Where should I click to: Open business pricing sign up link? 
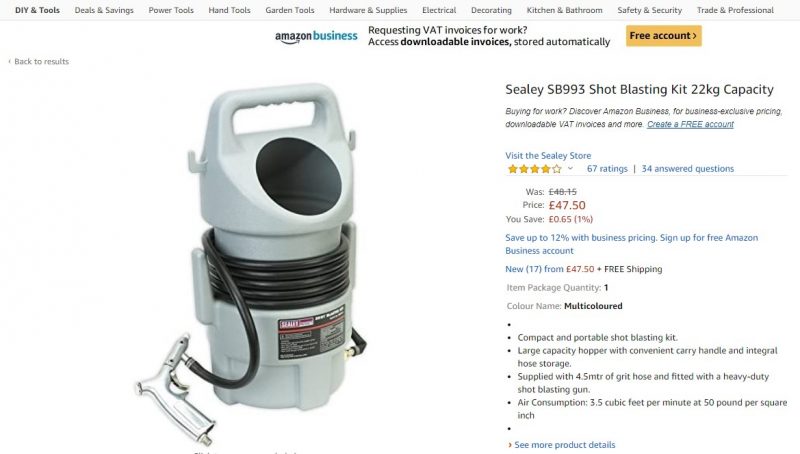click(x=632, y=244)
